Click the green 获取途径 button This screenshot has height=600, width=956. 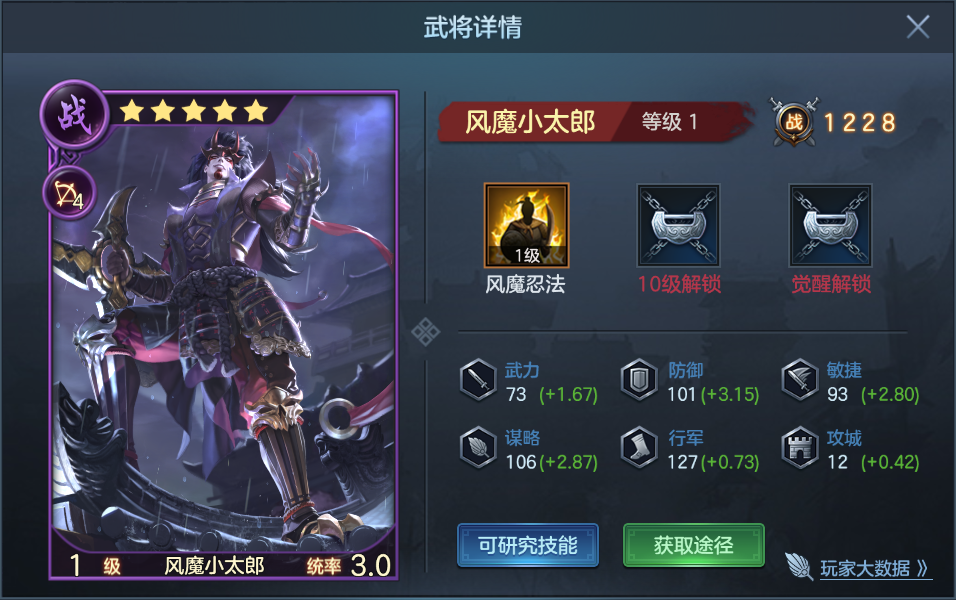694,546
